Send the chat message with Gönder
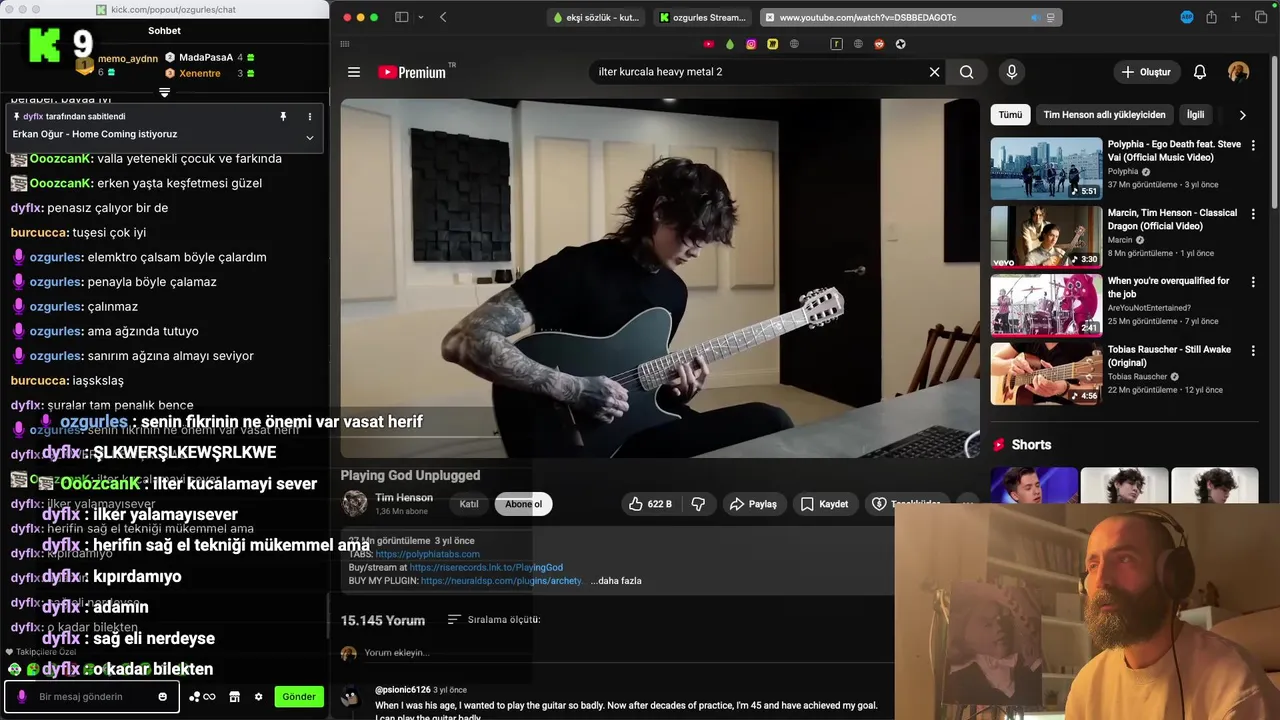 point(298,697)
